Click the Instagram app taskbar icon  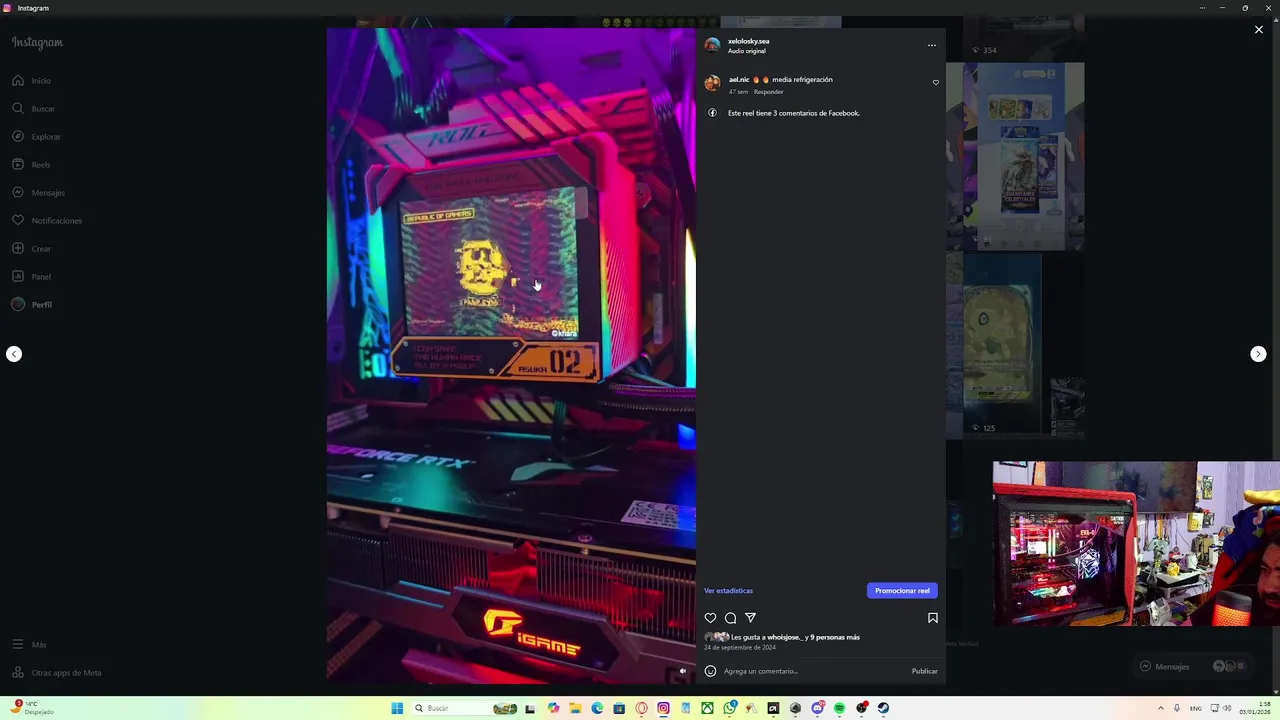click(663, 708)
